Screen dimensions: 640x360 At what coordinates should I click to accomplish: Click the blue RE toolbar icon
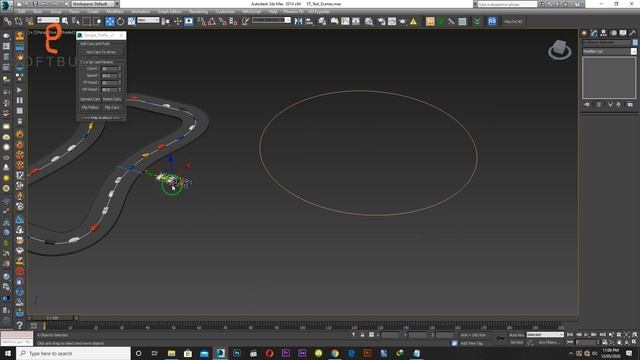pyautogui.click(x=492, y=21)
